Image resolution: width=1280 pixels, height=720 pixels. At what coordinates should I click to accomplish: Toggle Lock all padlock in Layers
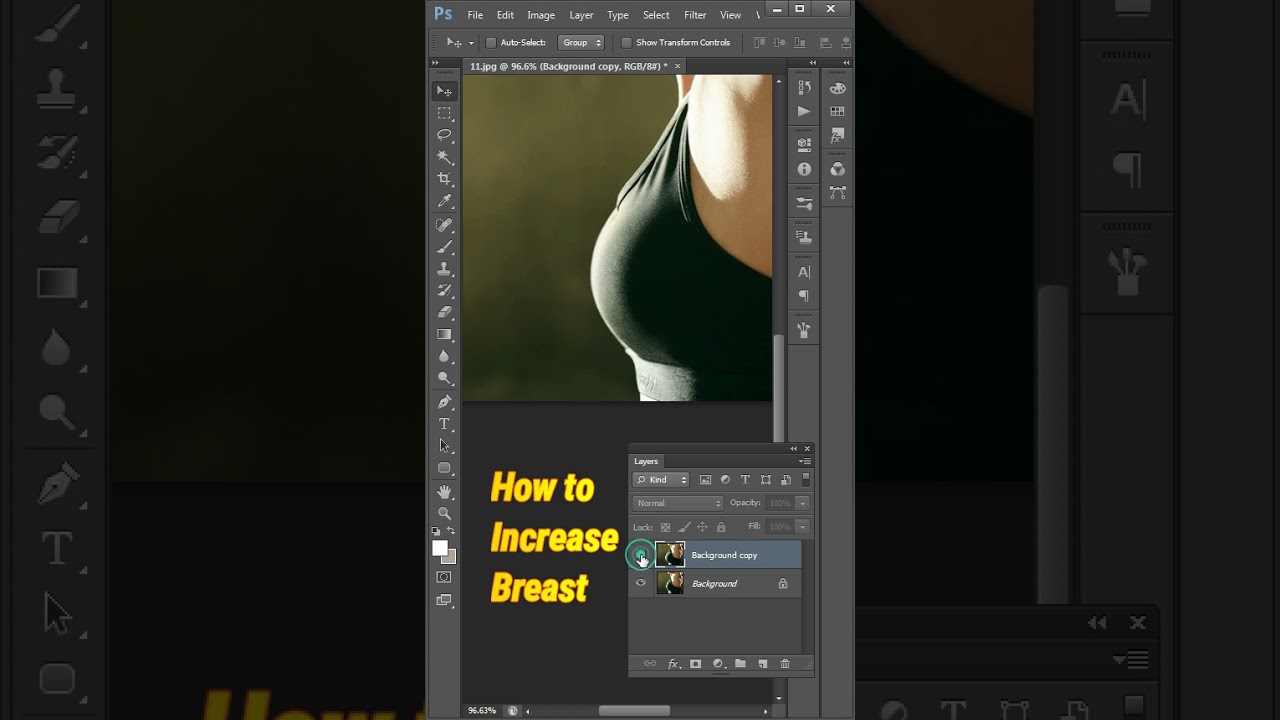pyautogui.click(x=721, y=527)
